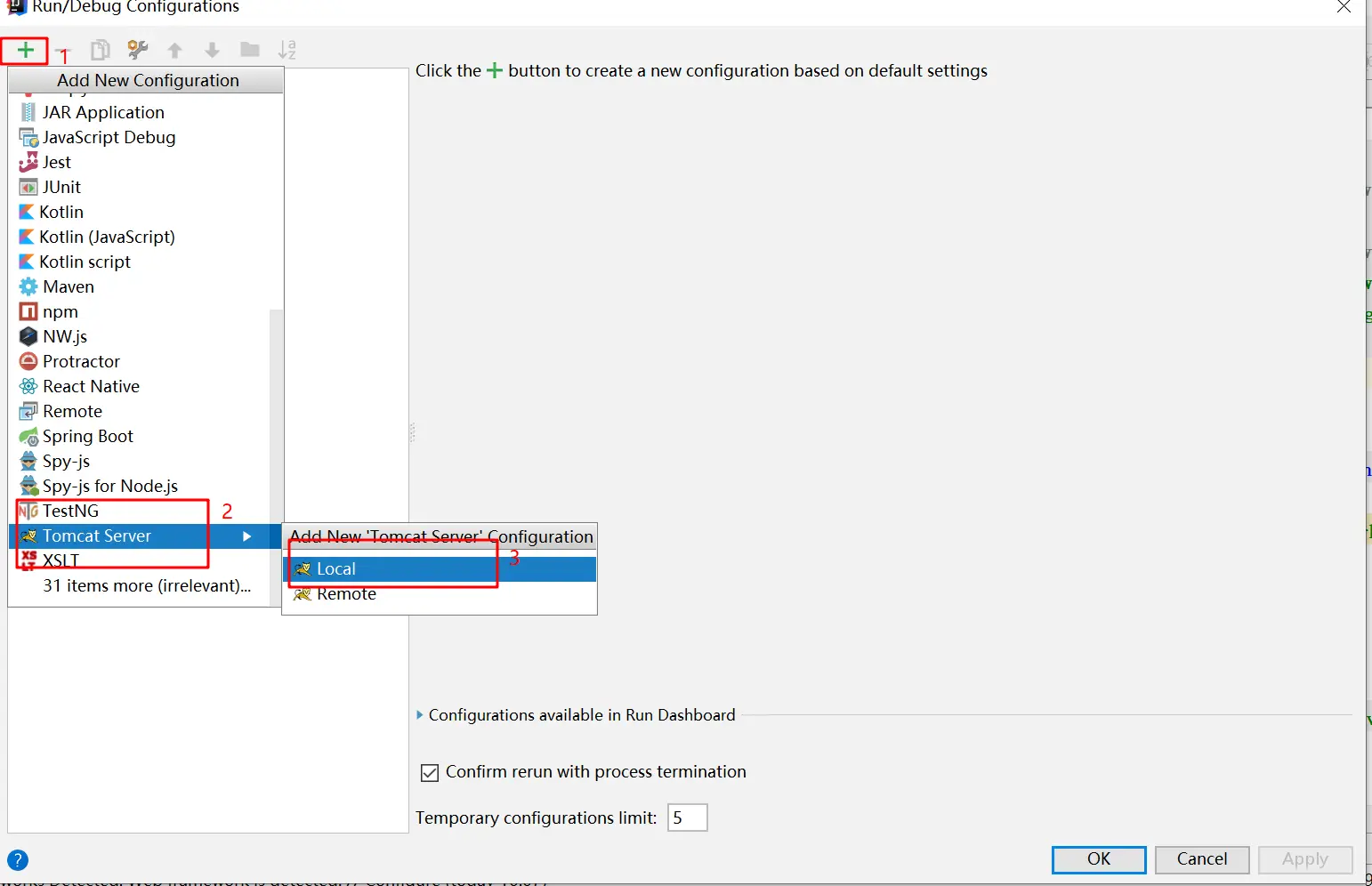Click the Kotlin icon
The width and height of the screenshot is (1372, 886).
27,212
